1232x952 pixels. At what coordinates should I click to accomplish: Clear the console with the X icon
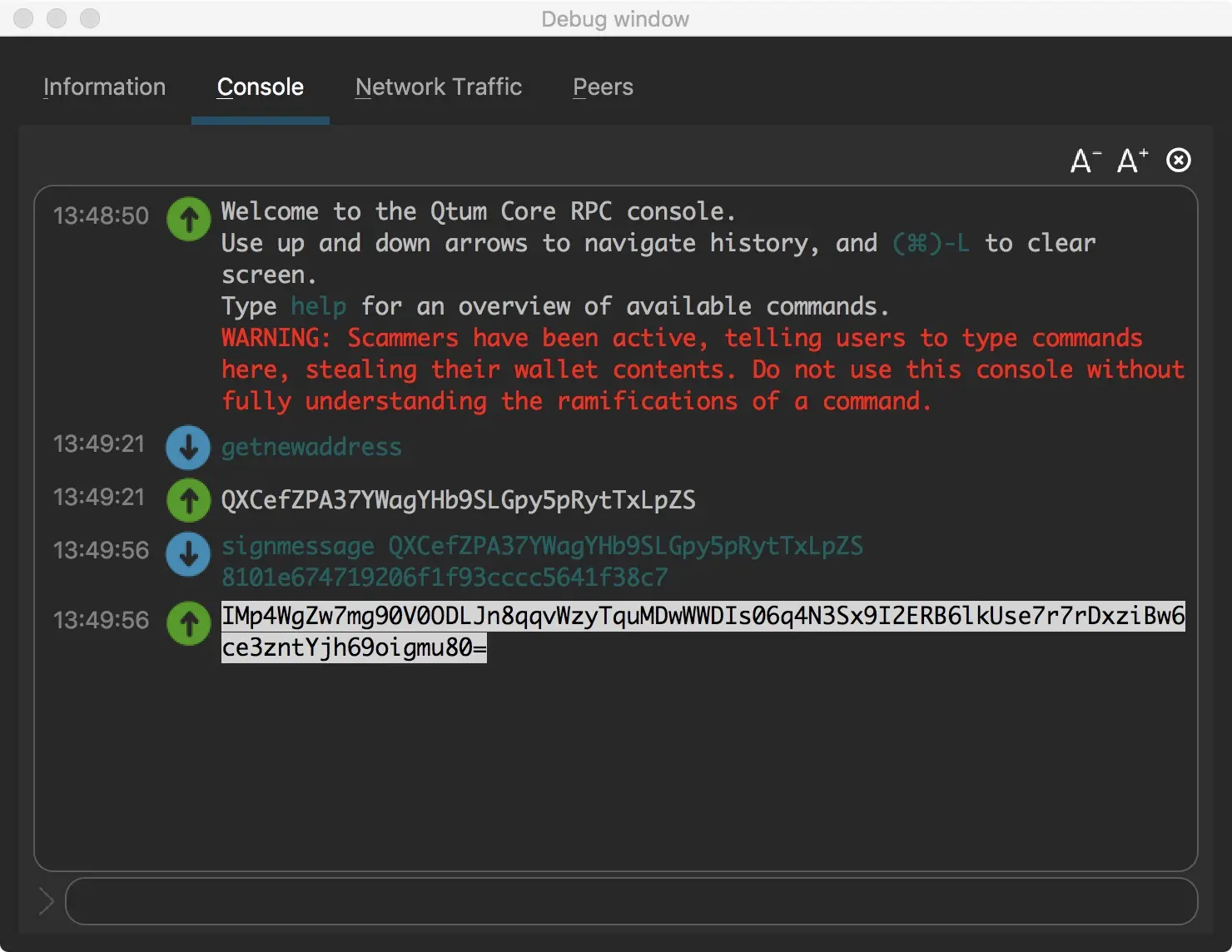pos(1179,160)
